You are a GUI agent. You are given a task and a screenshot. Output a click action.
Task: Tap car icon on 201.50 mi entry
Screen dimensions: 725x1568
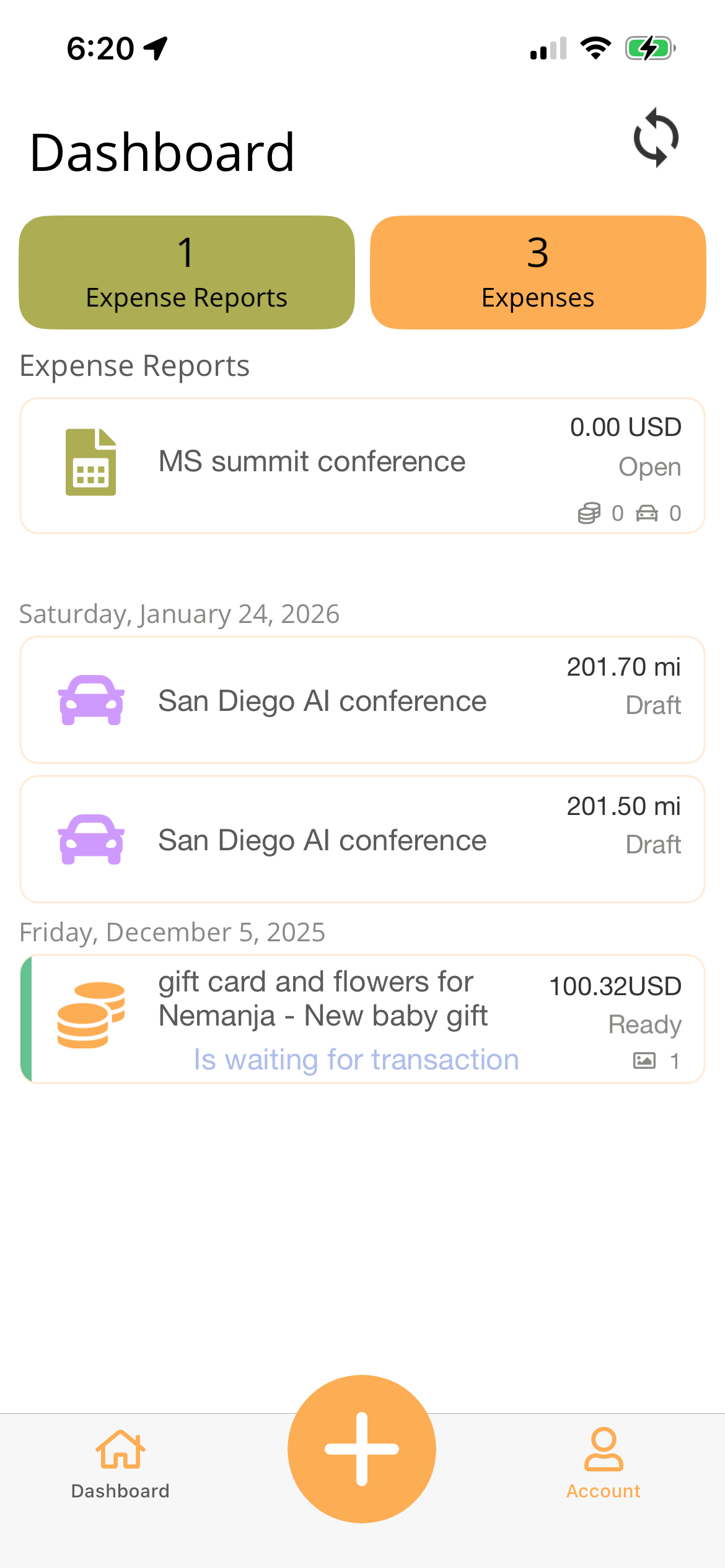[91, 839]
